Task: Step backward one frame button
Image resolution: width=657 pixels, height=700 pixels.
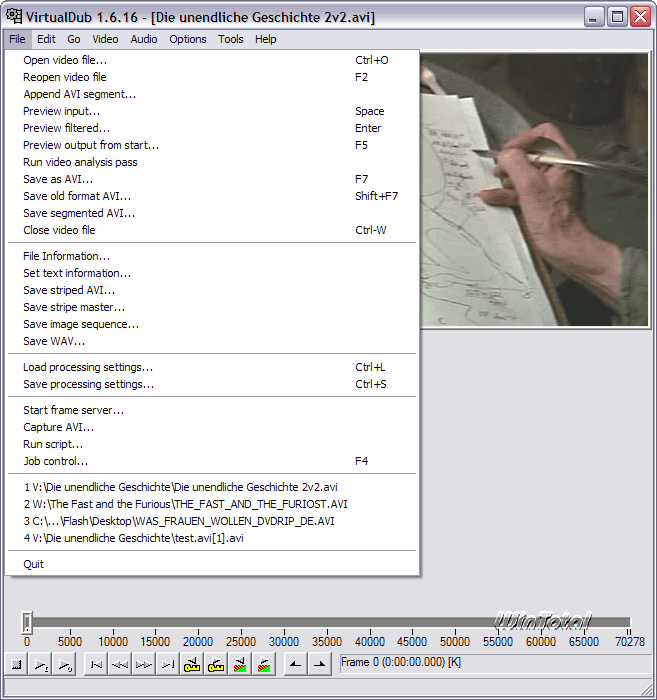Action: [x=120, y=664]
